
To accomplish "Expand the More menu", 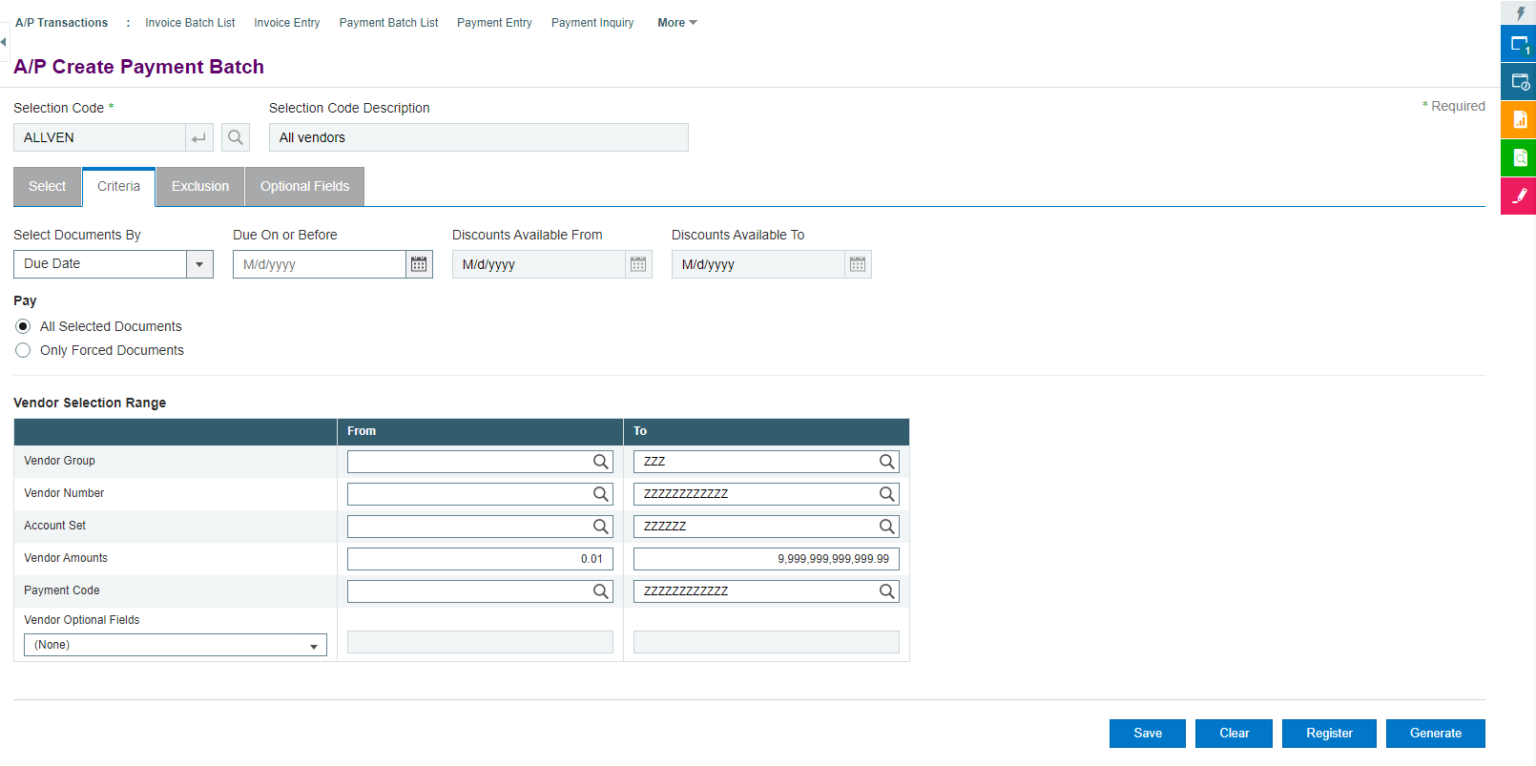I will 677,22.
